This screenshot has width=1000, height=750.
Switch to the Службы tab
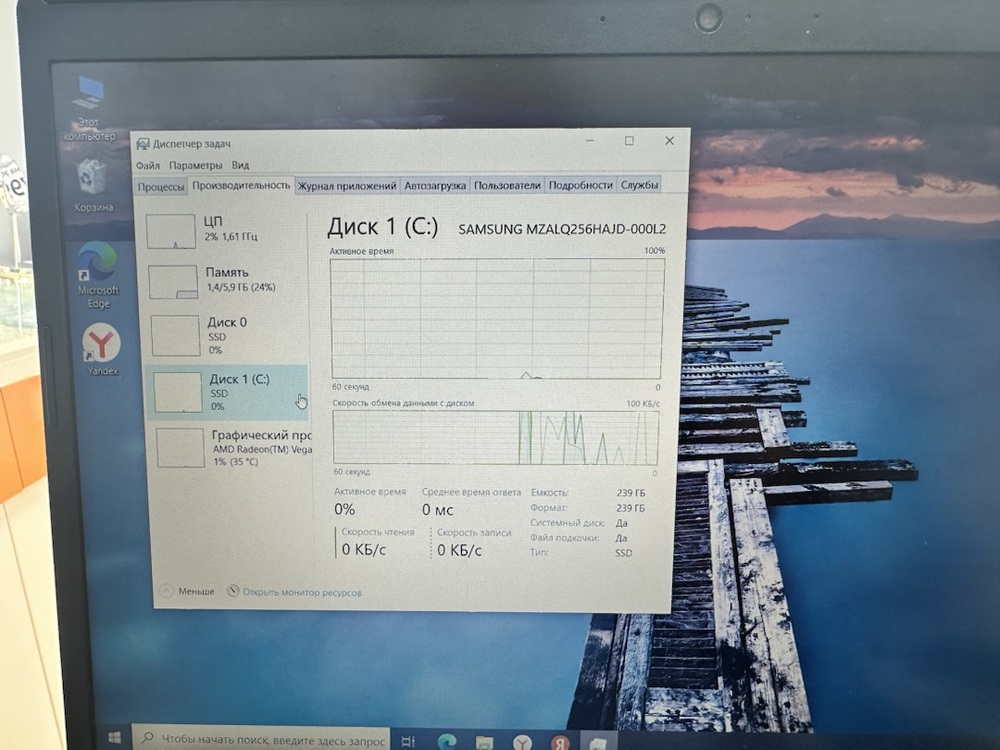click(639, 185)
